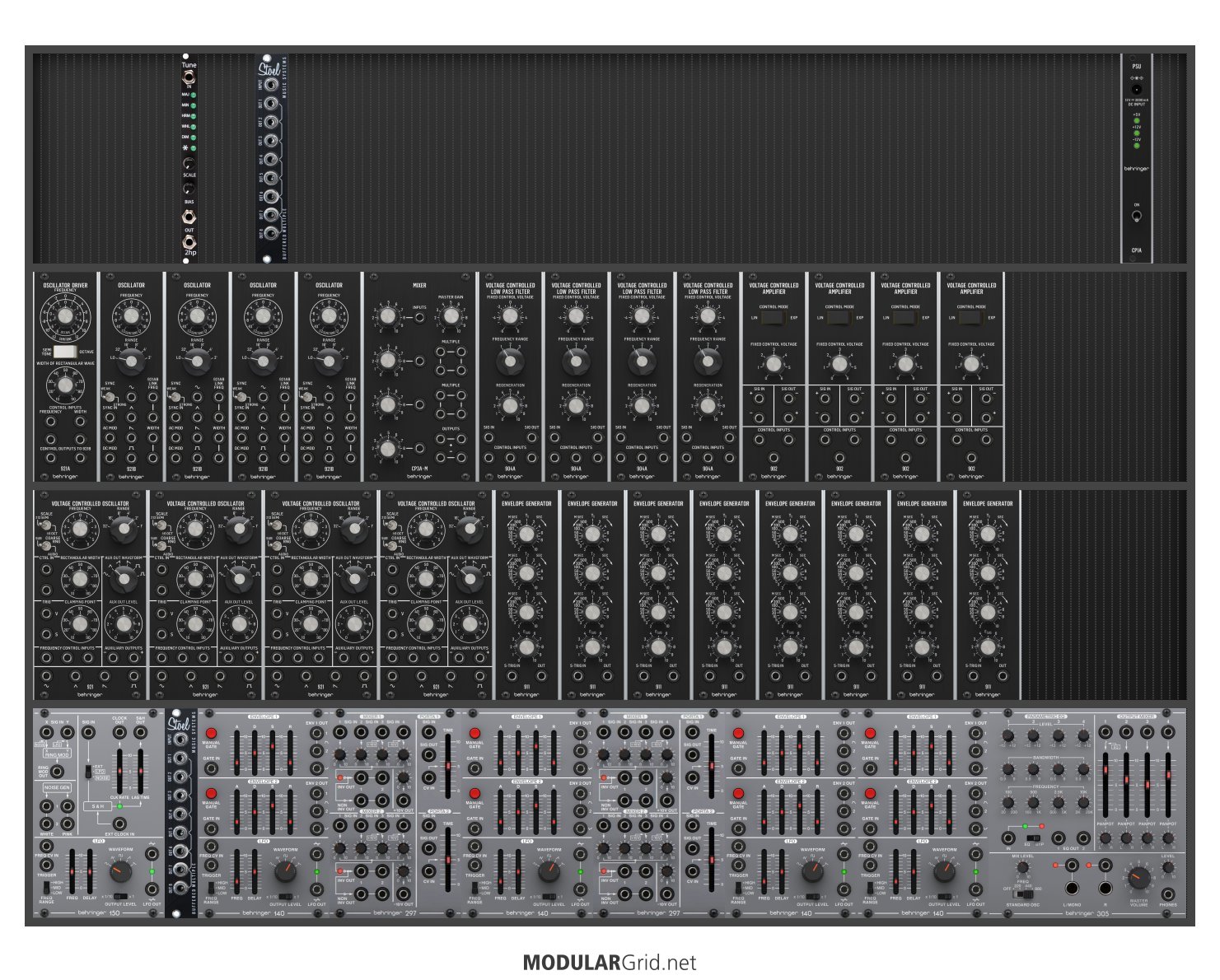The image size is (1220, 980).
Task: Toggle LIN/EXP control mode on second 902 VCA
Action: coord(839,317)
